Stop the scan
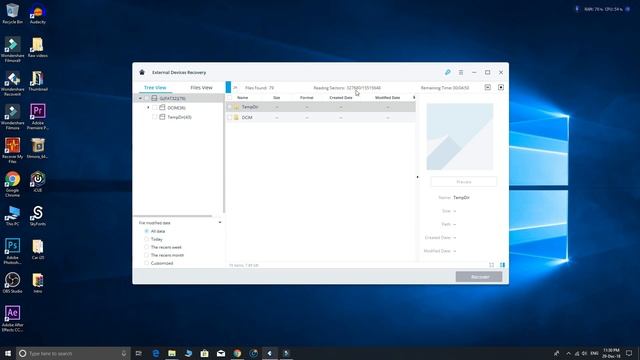Screen dimensions: 640x360 (501, 87)
